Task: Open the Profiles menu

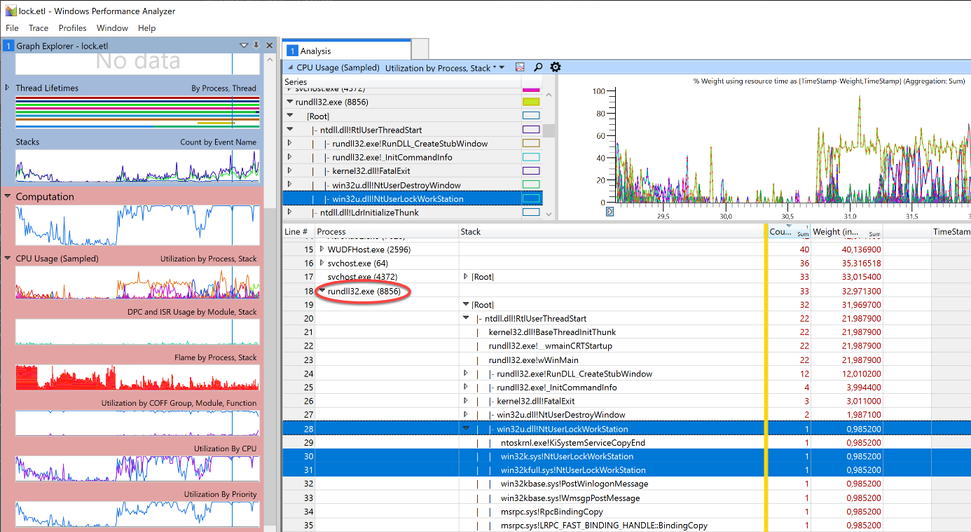Action: click(72, 28)
